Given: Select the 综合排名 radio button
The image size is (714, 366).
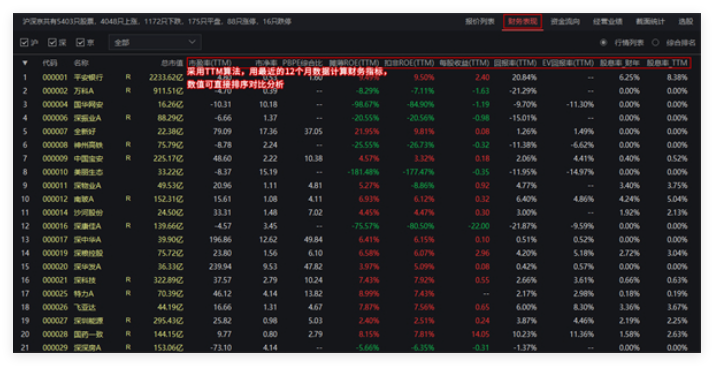Looking at the screenshot, I should (x=655, y=42).
